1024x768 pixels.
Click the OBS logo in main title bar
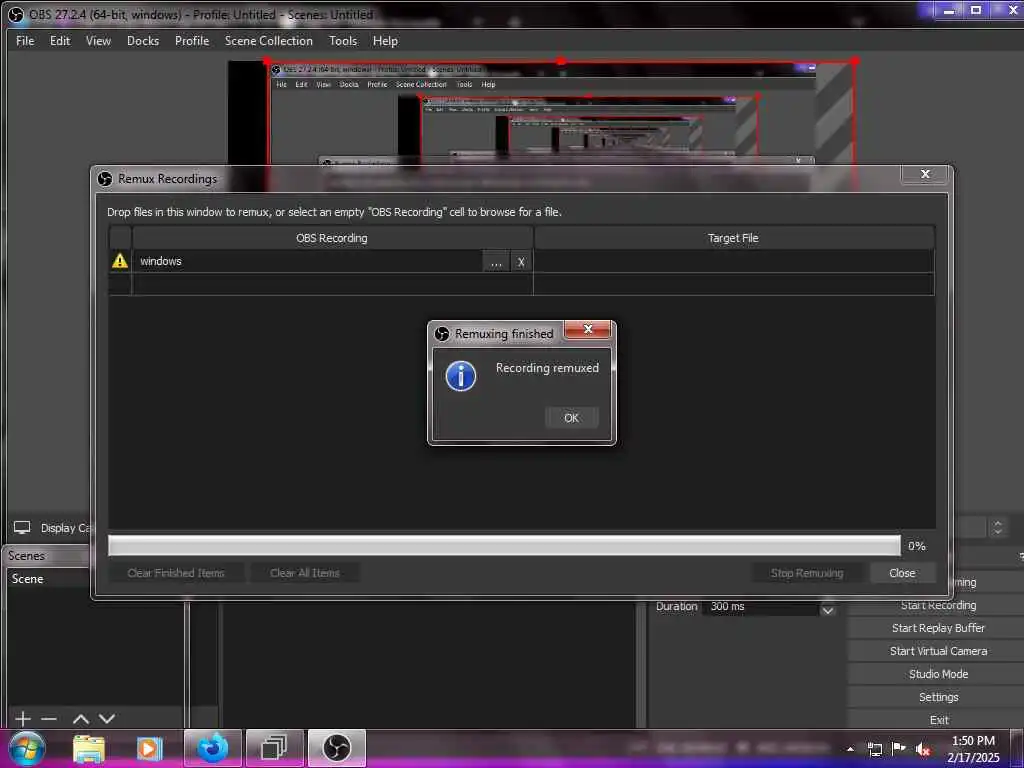[16, 14]
